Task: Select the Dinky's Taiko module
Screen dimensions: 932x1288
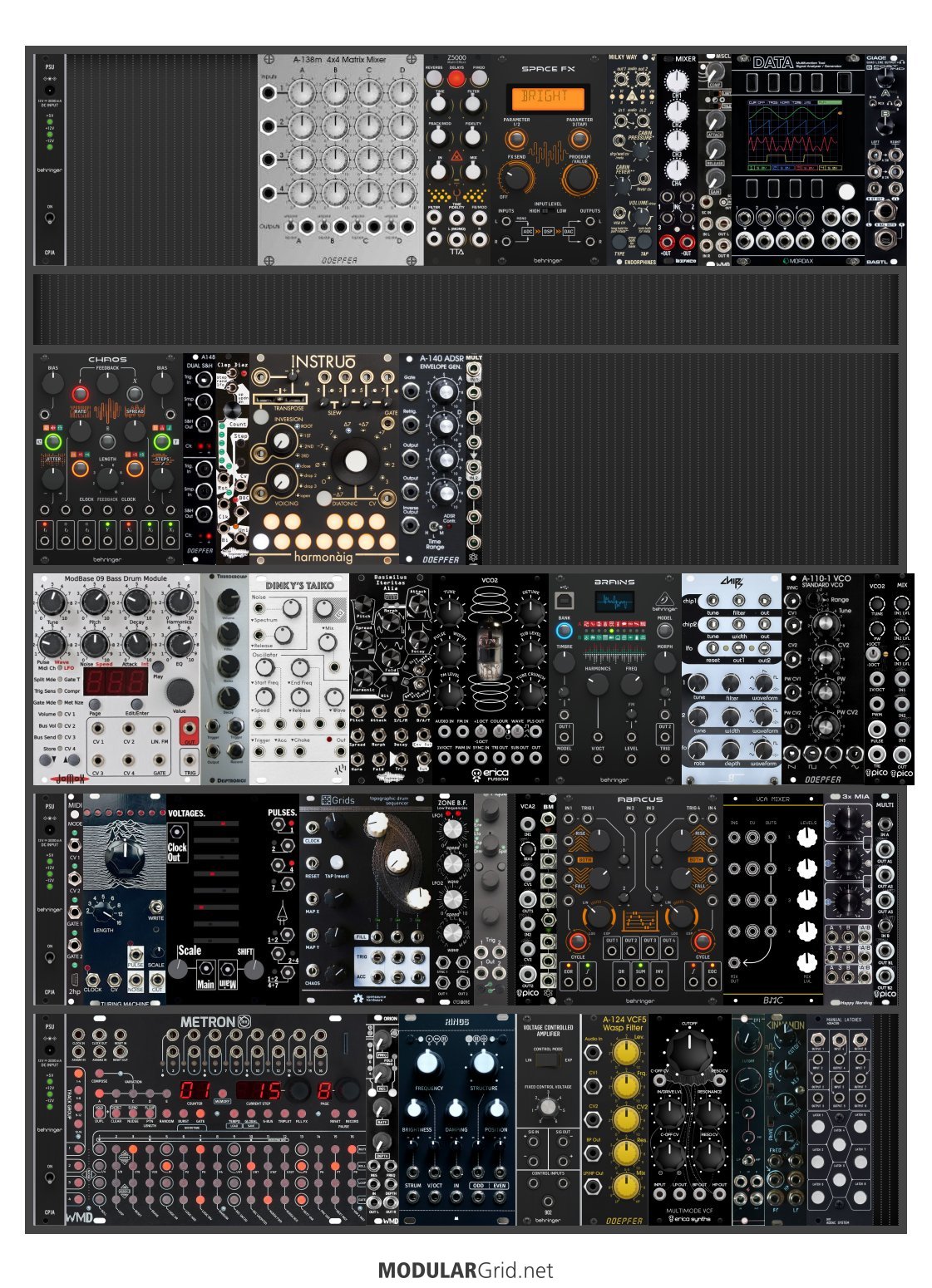Action: 299,679
